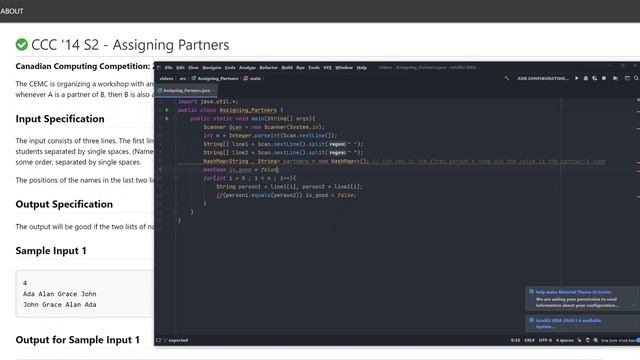Click the Run play icon in toolbar
The image size is (640, 360).
point(577,78)
